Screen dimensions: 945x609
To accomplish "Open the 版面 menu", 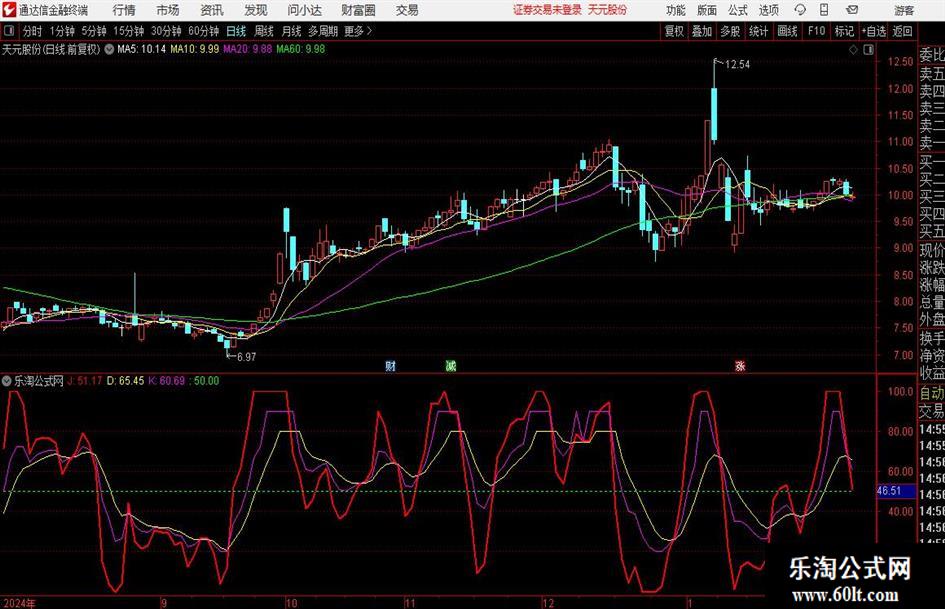I will pyautogui.click(x=706, y=10).
